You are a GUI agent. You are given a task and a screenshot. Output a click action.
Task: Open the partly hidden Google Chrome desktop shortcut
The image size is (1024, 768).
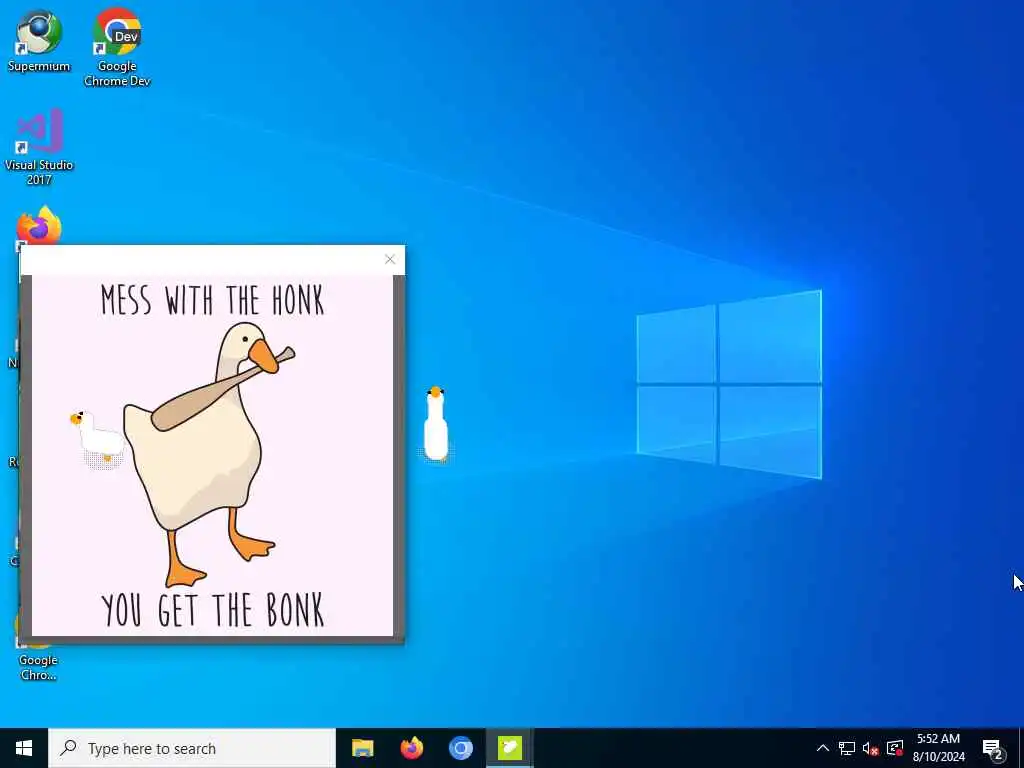[38, 661]
